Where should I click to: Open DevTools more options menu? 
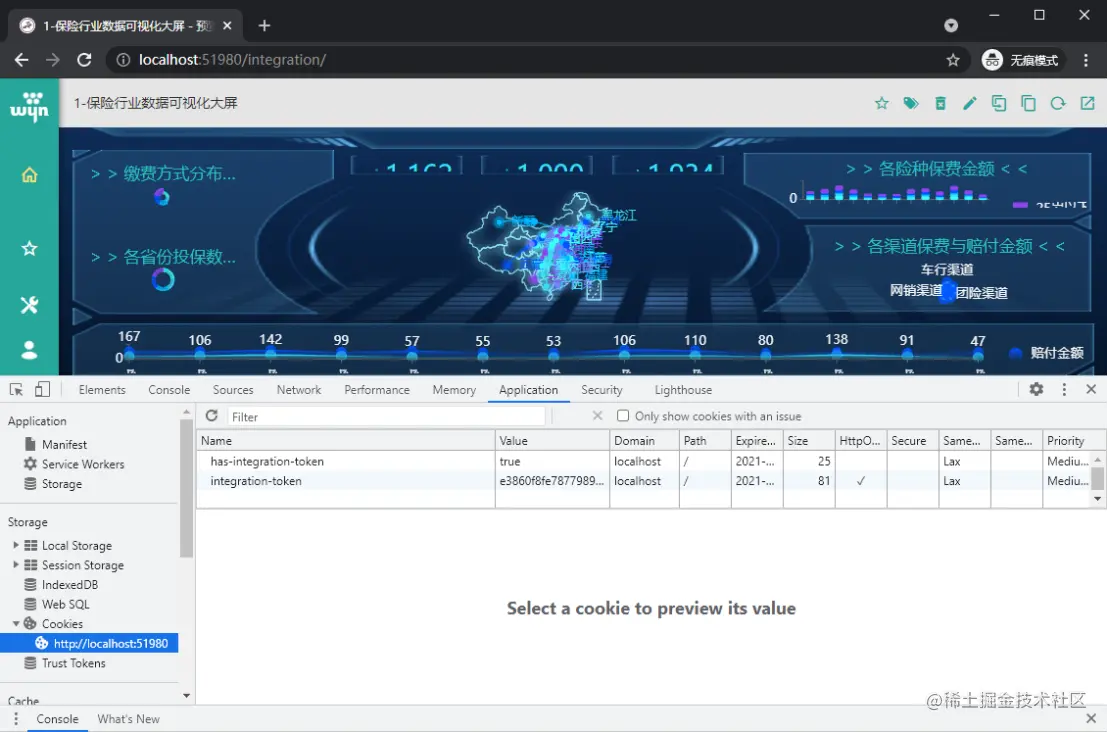pyautogui.click(x=1064, y=389)
